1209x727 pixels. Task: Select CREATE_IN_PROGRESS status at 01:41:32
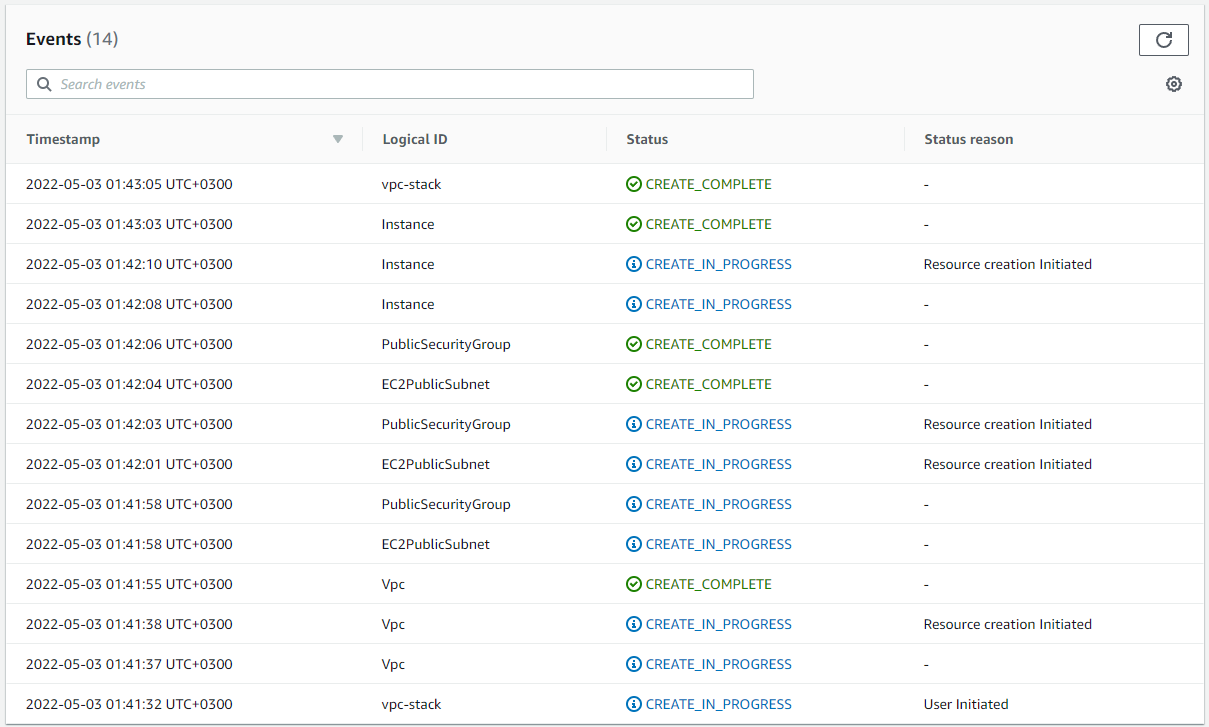pos(719,704)
